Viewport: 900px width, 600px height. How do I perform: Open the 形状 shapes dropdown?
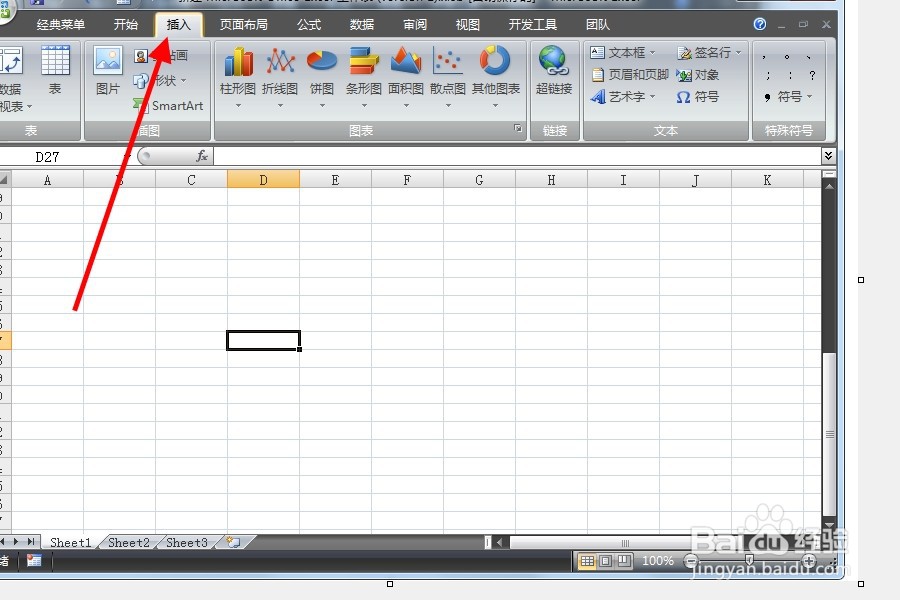[160, 80]
